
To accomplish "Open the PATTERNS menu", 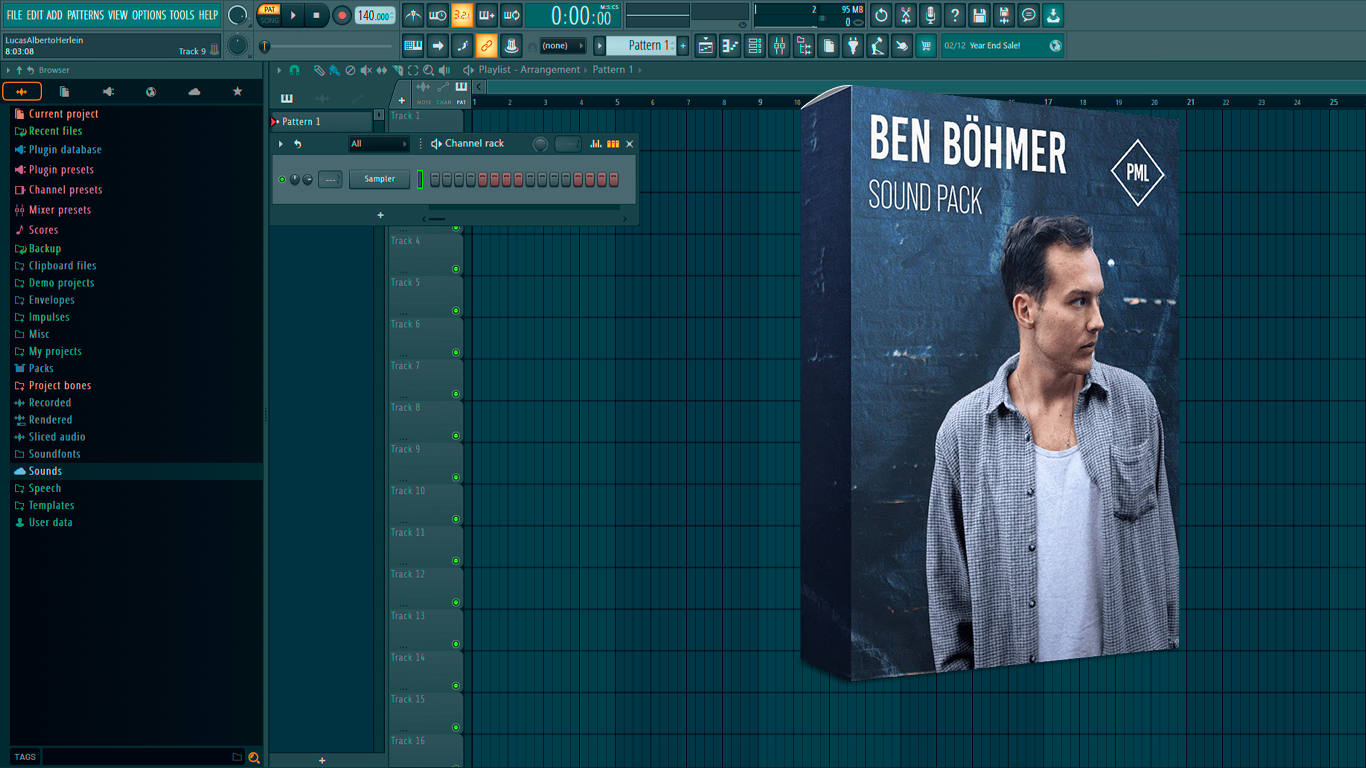I will [85, 15].
